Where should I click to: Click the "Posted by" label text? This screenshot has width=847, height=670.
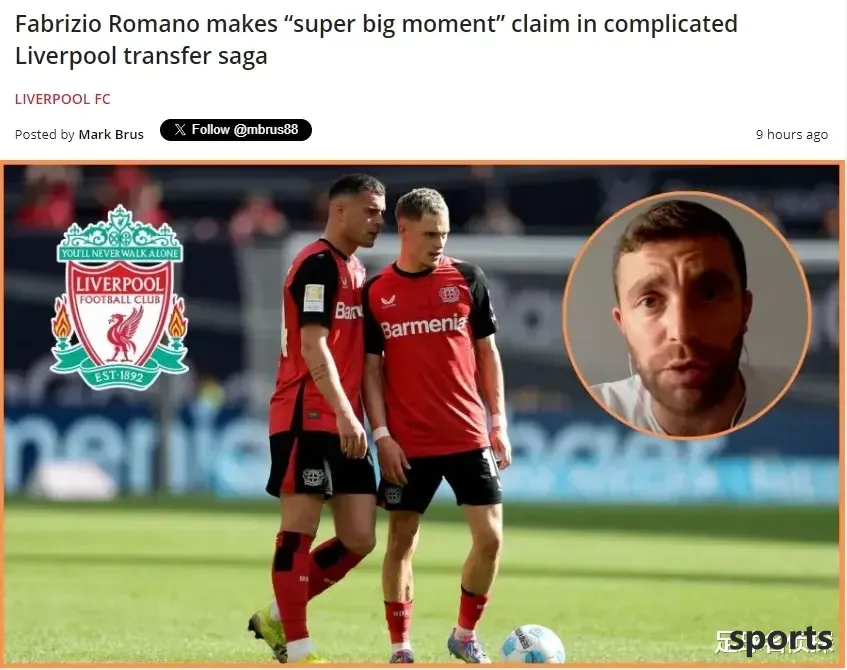(x=44, y=134)
